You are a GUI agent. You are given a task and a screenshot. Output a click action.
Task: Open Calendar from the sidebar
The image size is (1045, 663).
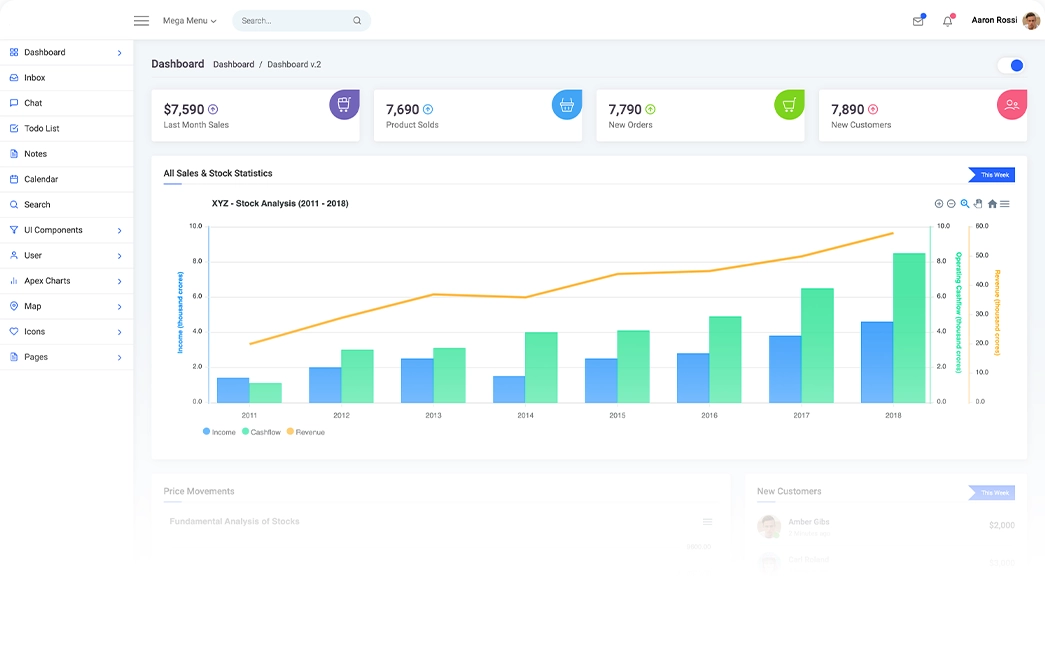click(67, 179)
